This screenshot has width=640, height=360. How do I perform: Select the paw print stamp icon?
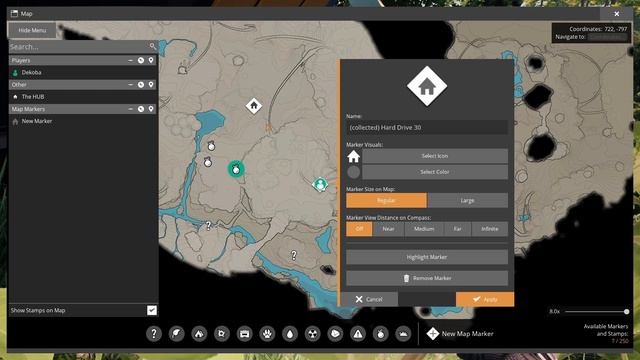(x=267, y=334)
